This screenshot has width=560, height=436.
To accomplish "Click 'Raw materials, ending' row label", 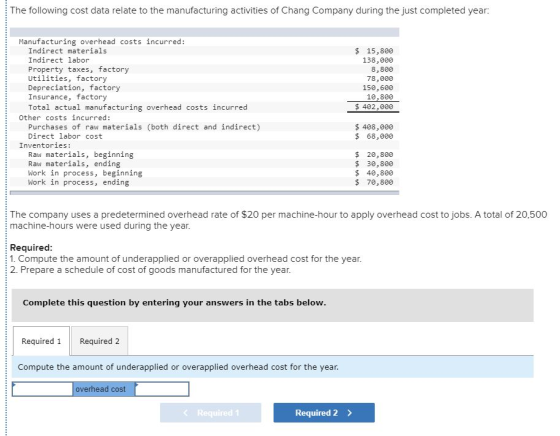I will click(74, 164).
